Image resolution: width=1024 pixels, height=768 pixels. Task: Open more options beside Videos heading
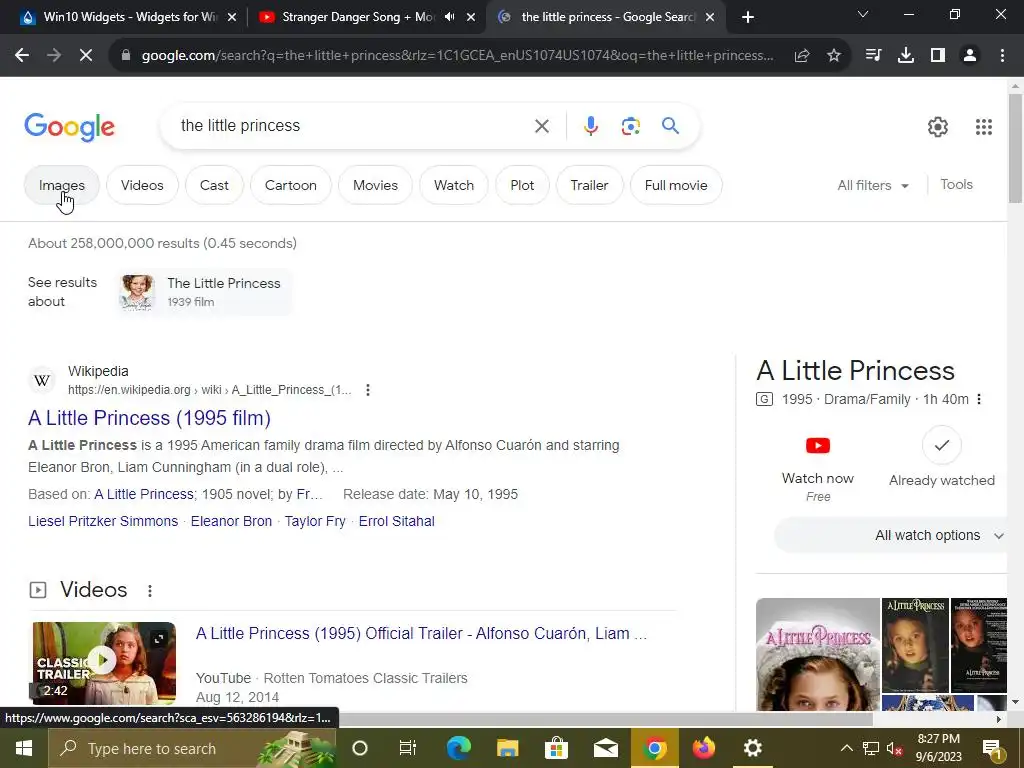click(150, 590)
